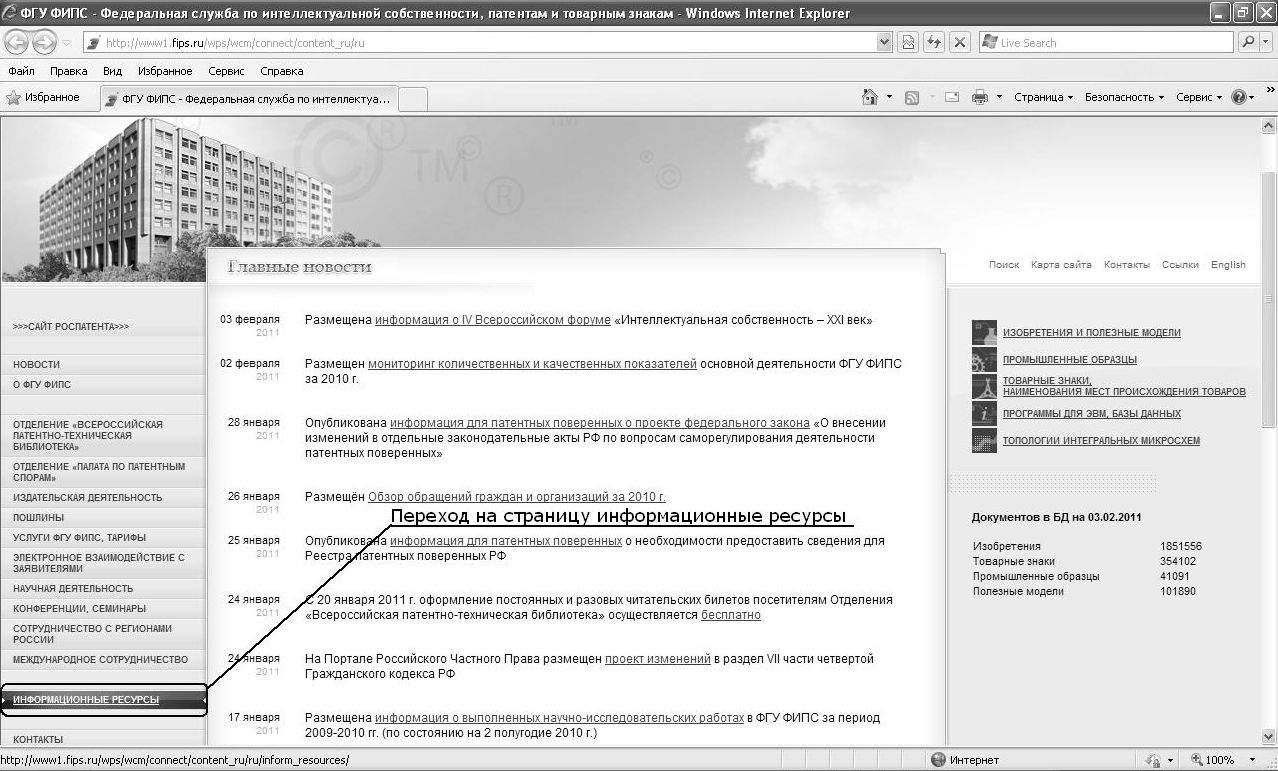Select the ФГУ ФИПС browser tab
Screen dimensions: 1278x771
248,99
